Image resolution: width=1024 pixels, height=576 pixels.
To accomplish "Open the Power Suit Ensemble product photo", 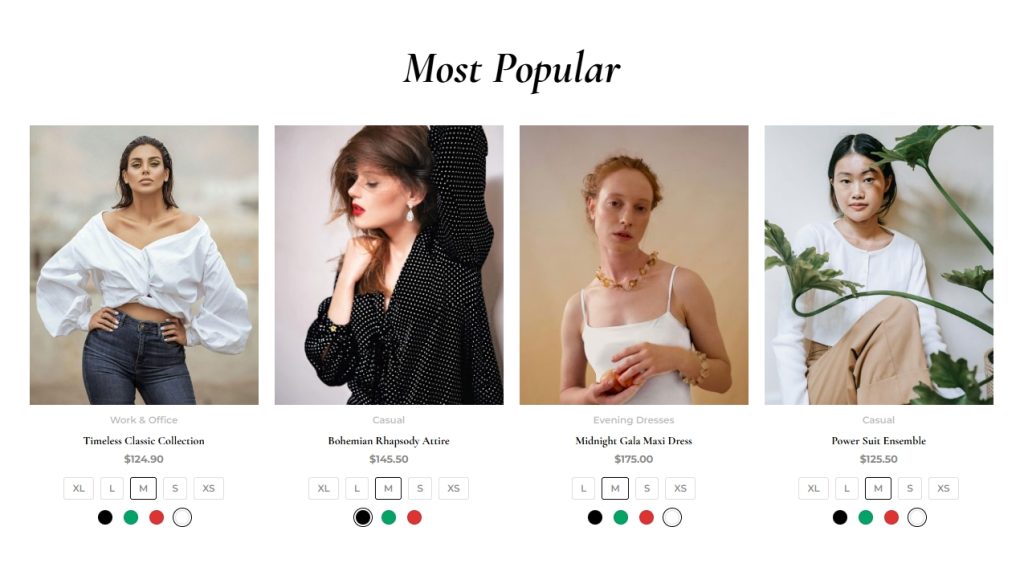I will pyautogui.click(x=878, y=264).
